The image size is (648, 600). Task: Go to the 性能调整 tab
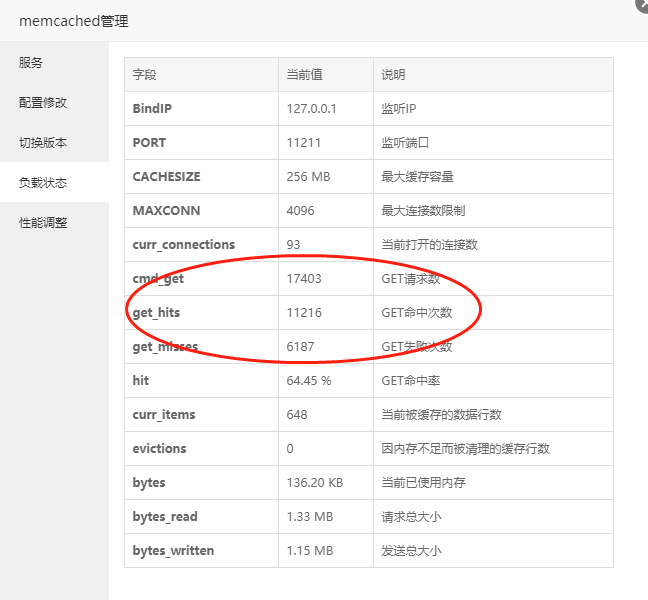coord(43,223)
